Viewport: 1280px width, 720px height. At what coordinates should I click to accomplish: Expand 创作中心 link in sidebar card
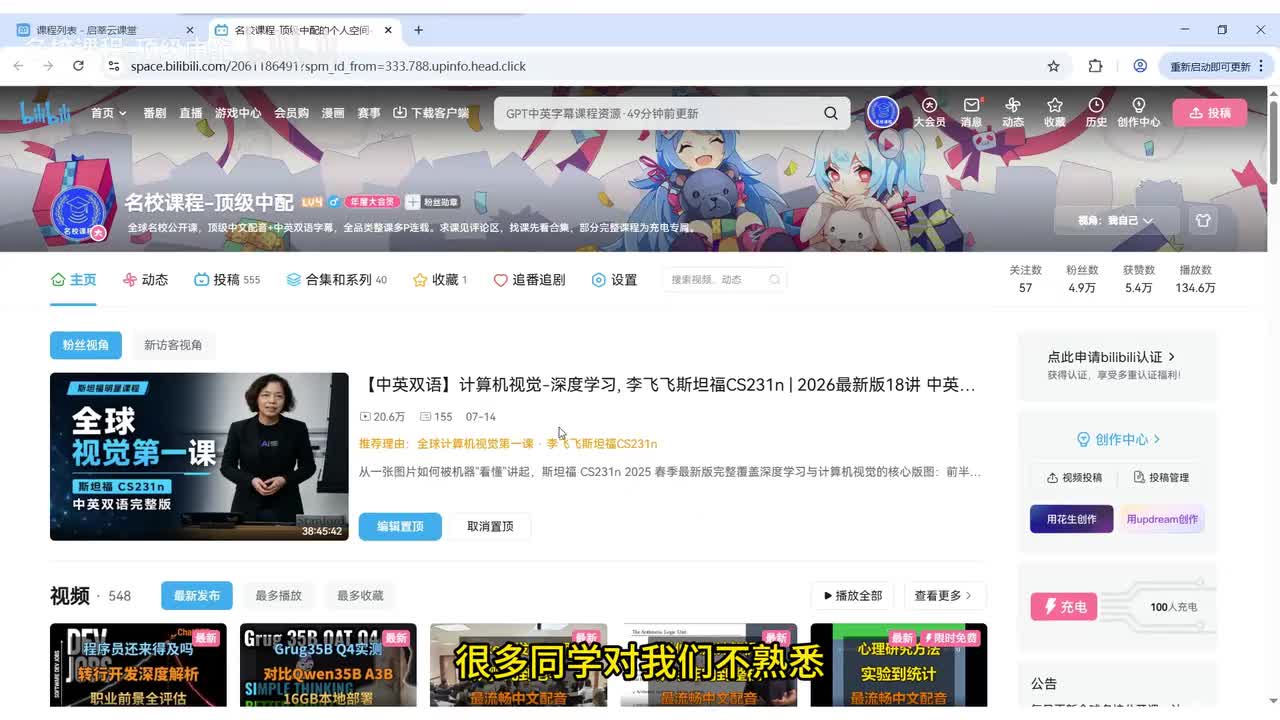1118,439
